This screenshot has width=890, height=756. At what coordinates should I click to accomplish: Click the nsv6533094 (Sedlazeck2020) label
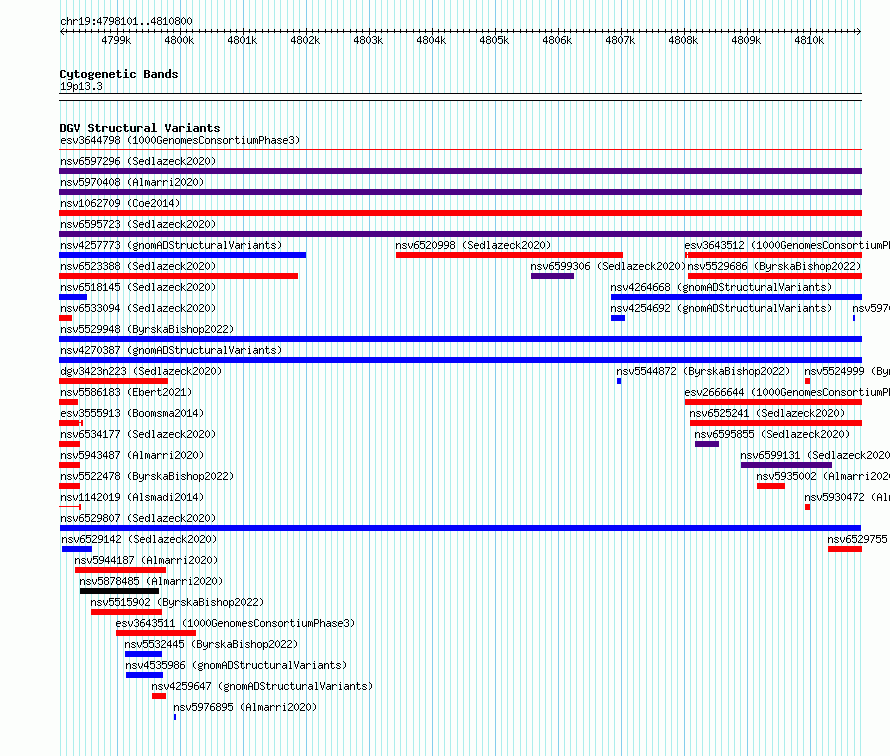point(138,308)
